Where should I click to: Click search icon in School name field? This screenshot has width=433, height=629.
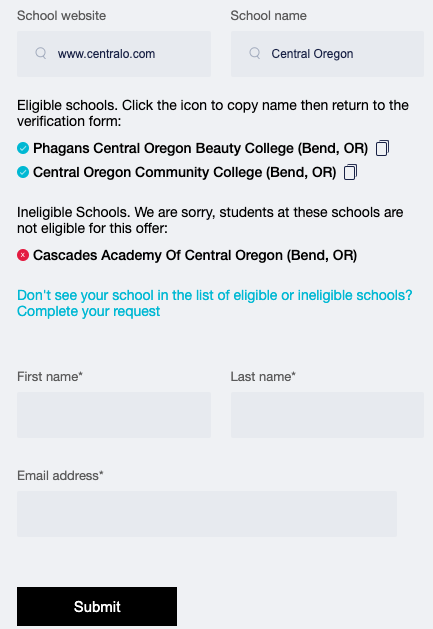254,53
